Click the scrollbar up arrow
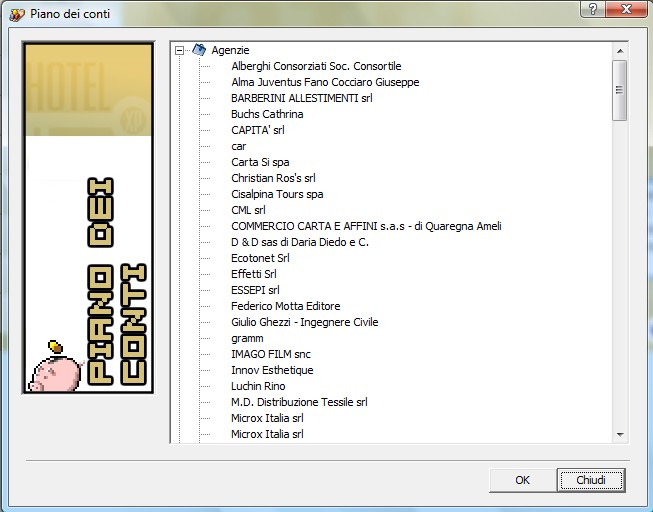Image resolution: width=653 pixels, height=512 pixels. pyautogui.click(x=620, y=51)
